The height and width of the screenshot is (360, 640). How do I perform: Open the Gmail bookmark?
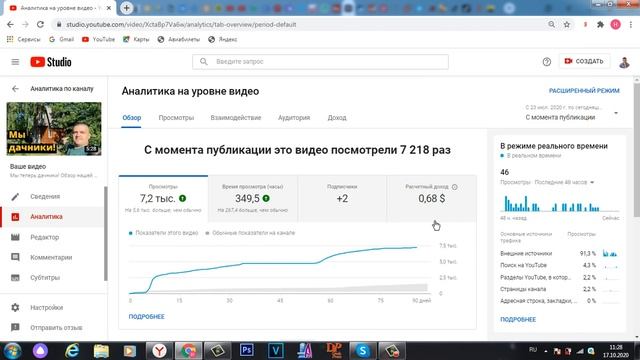coord(62,39)
